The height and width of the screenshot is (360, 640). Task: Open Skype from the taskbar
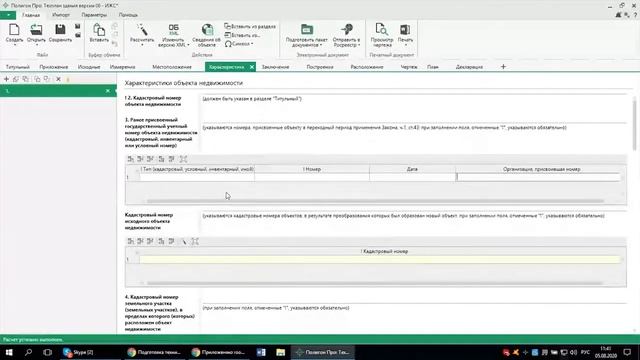[x=78, y=352]
